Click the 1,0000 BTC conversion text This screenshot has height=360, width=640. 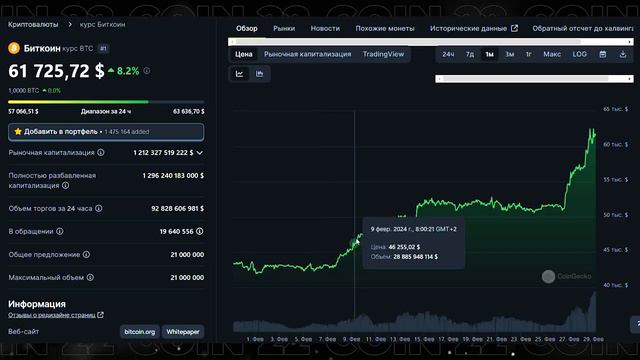click(24, 91)
